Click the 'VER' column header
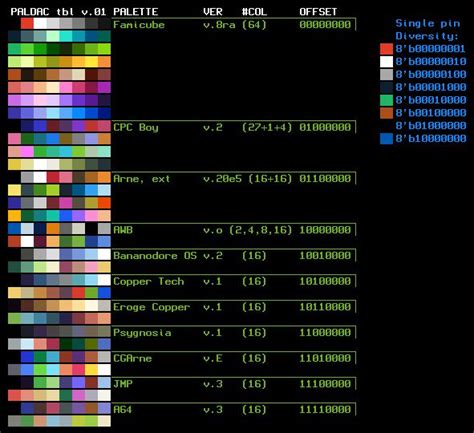This screenshot has height=433, width=474. tap(213, 12)
